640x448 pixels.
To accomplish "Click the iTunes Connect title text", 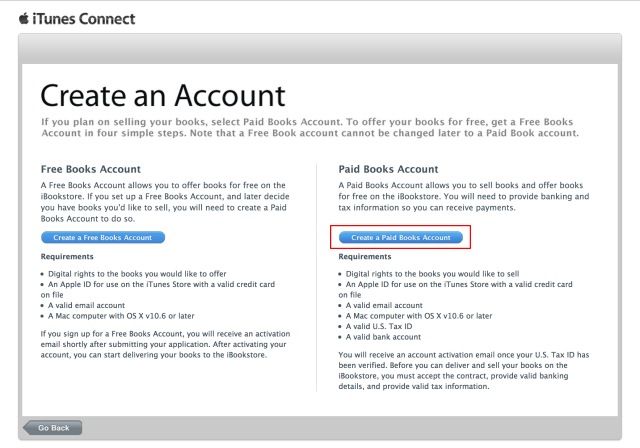I will click(x=84, y=19).
